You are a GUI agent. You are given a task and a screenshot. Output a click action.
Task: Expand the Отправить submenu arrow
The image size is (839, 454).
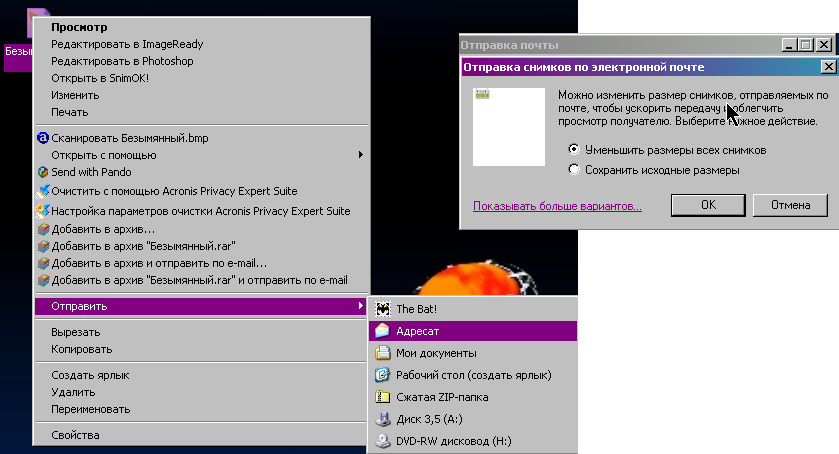(360, 305)
